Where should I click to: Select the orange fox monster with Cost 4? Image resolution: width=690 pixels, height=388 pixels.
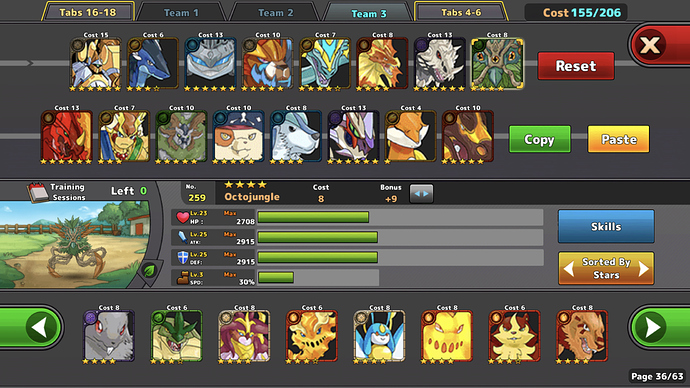(411, 136)
